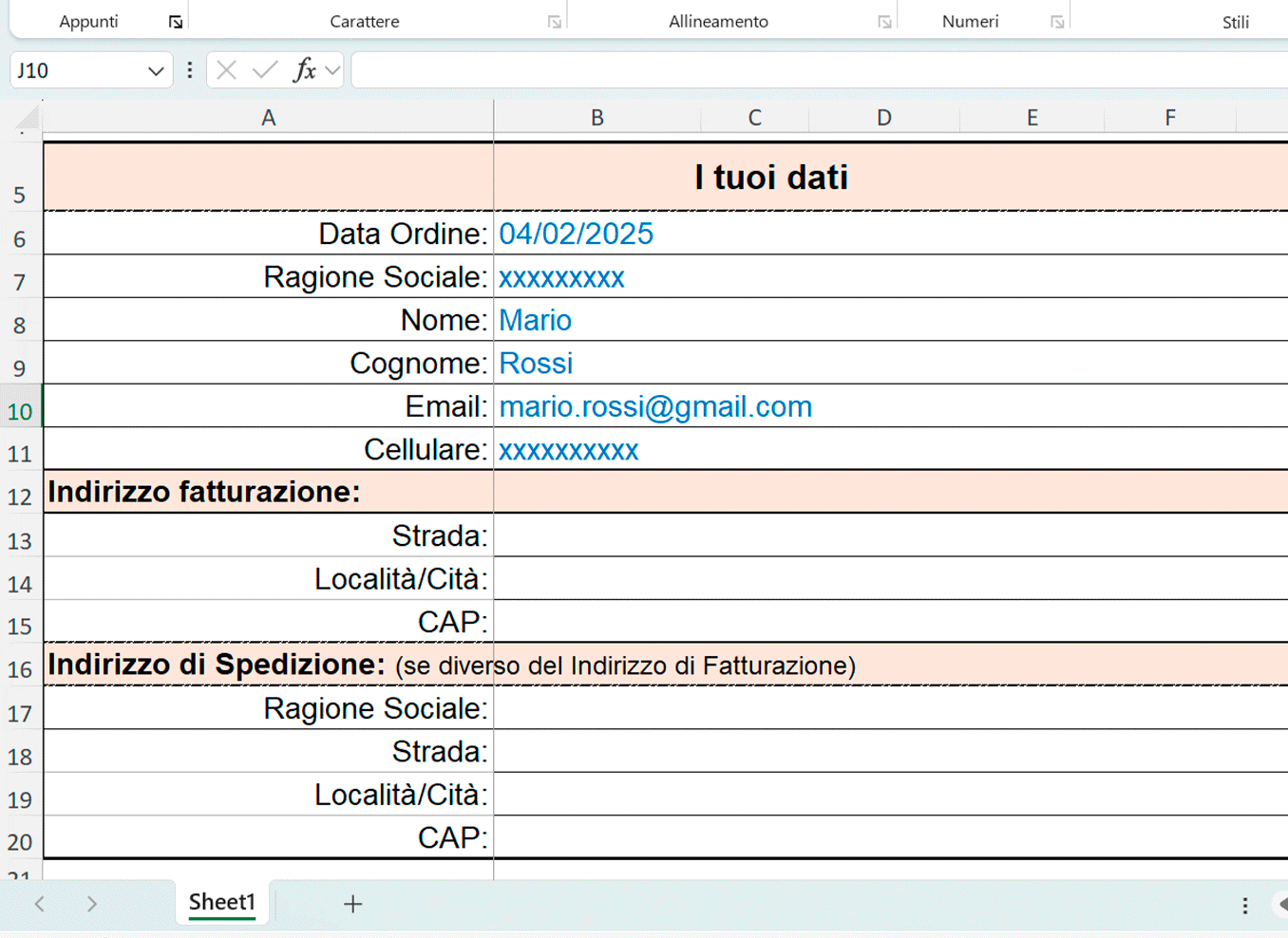
Task: Click the Cancel (X) formula bar icon
Action: [226, 69]
